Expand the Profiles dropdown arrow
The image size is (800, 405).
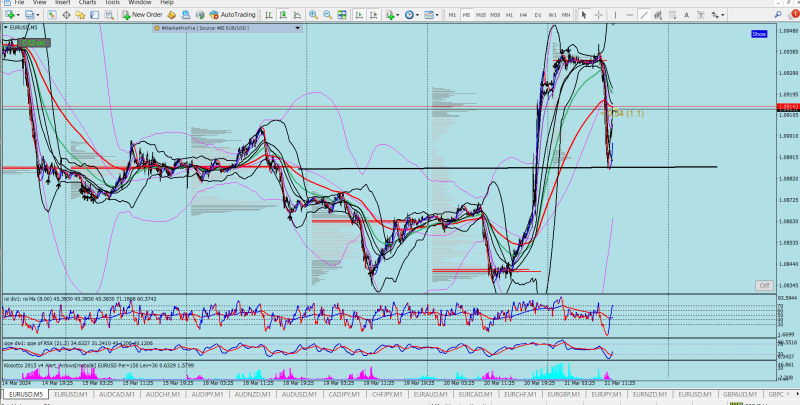pos(38,15)
